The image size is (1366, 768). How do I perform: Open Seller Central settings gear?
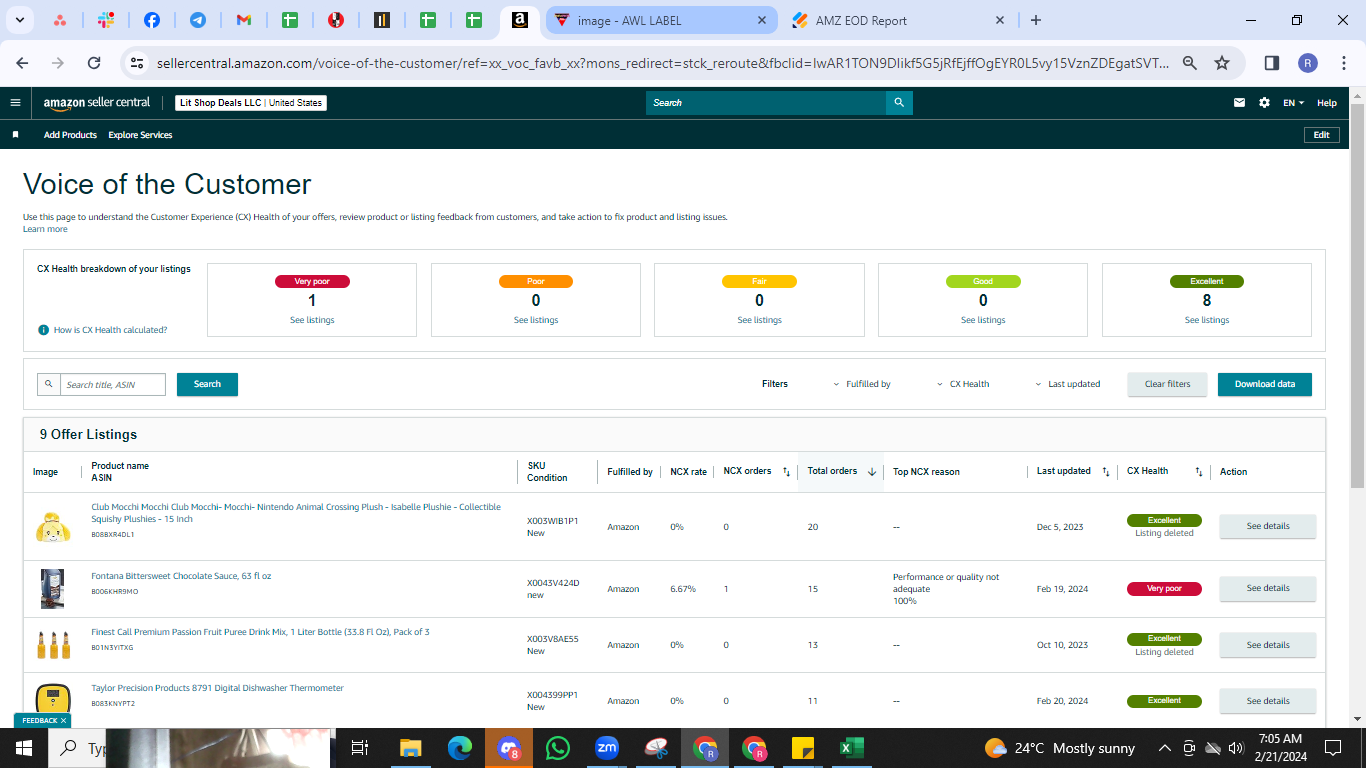coord(1264,102)
